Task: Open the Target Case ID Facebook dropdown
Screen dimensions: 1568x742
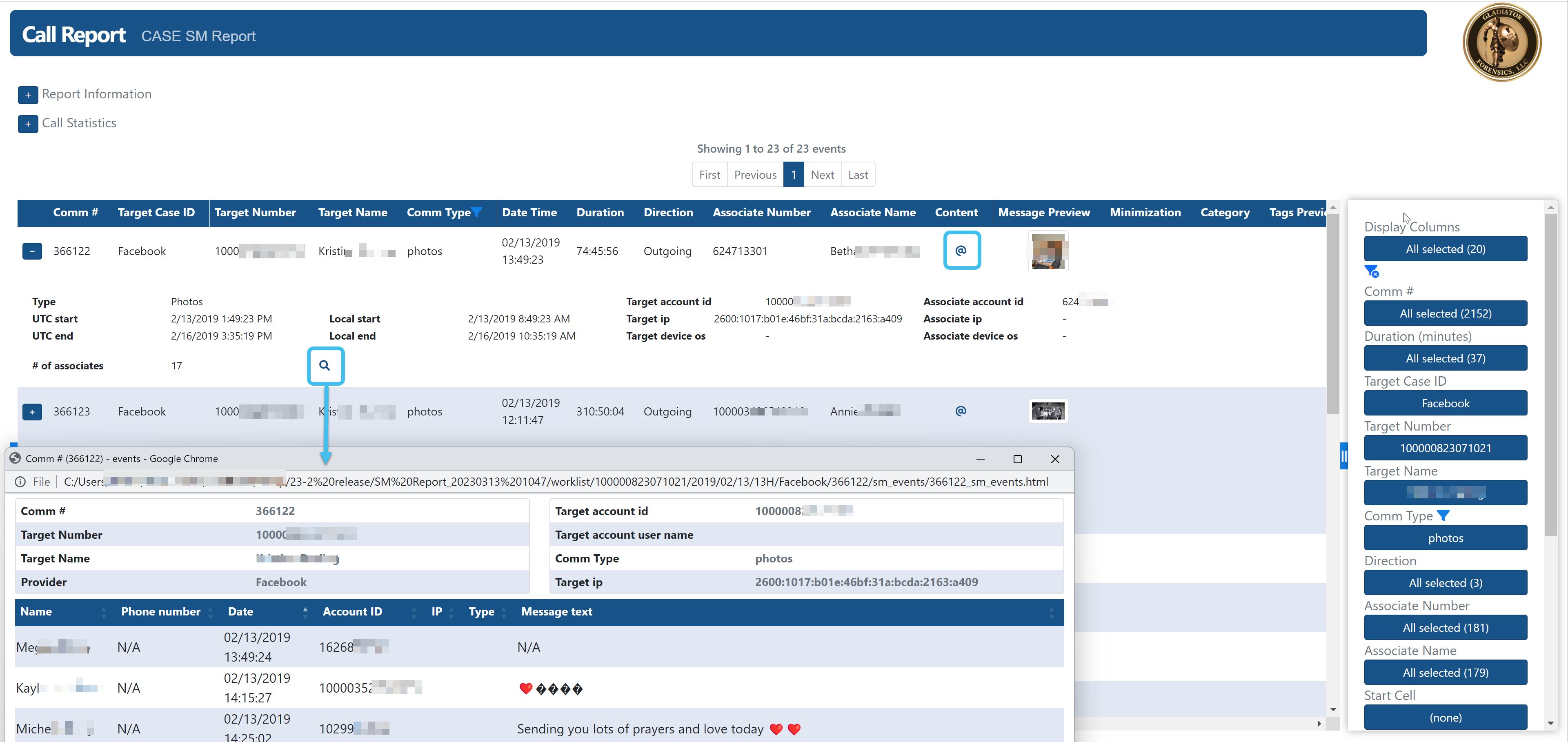Action: coord(1445,403)
